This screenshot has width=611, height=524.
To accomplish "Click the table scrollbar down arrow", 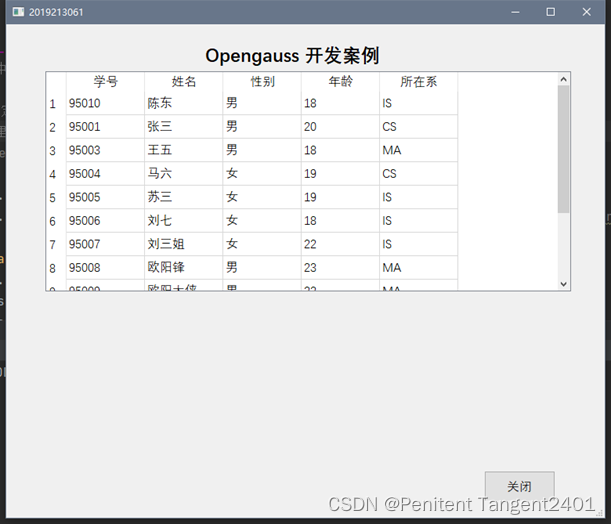I will [x=563, y=284].
